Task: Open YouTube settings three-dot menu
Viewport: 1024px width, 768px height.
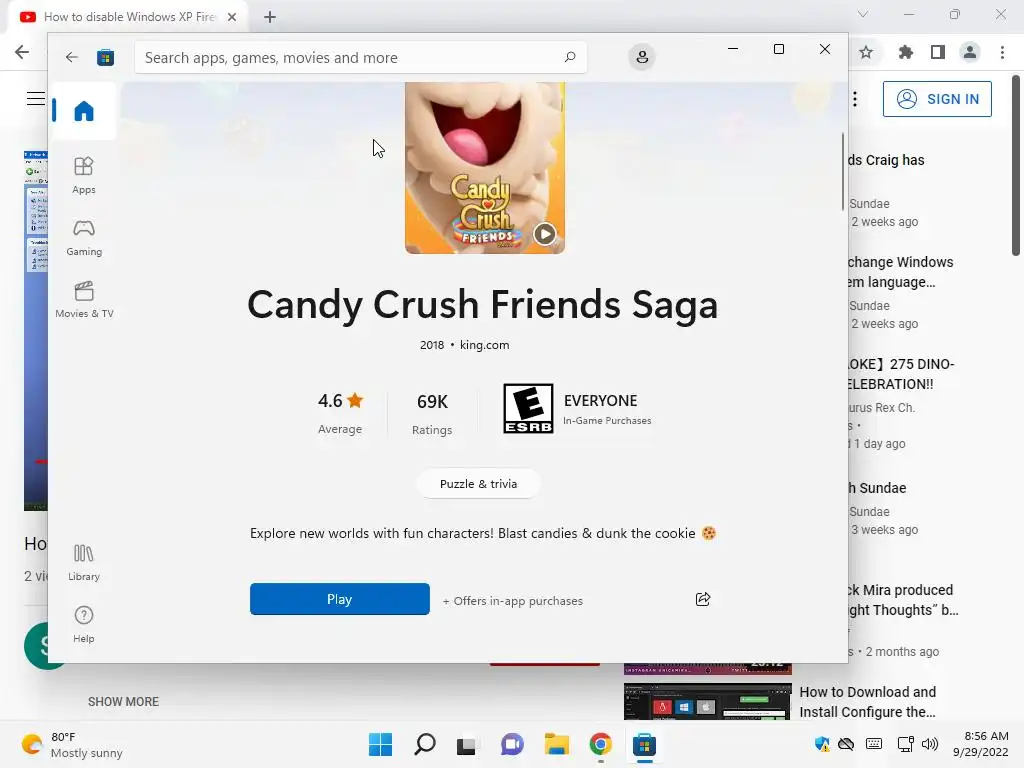Action: point(854,99)
